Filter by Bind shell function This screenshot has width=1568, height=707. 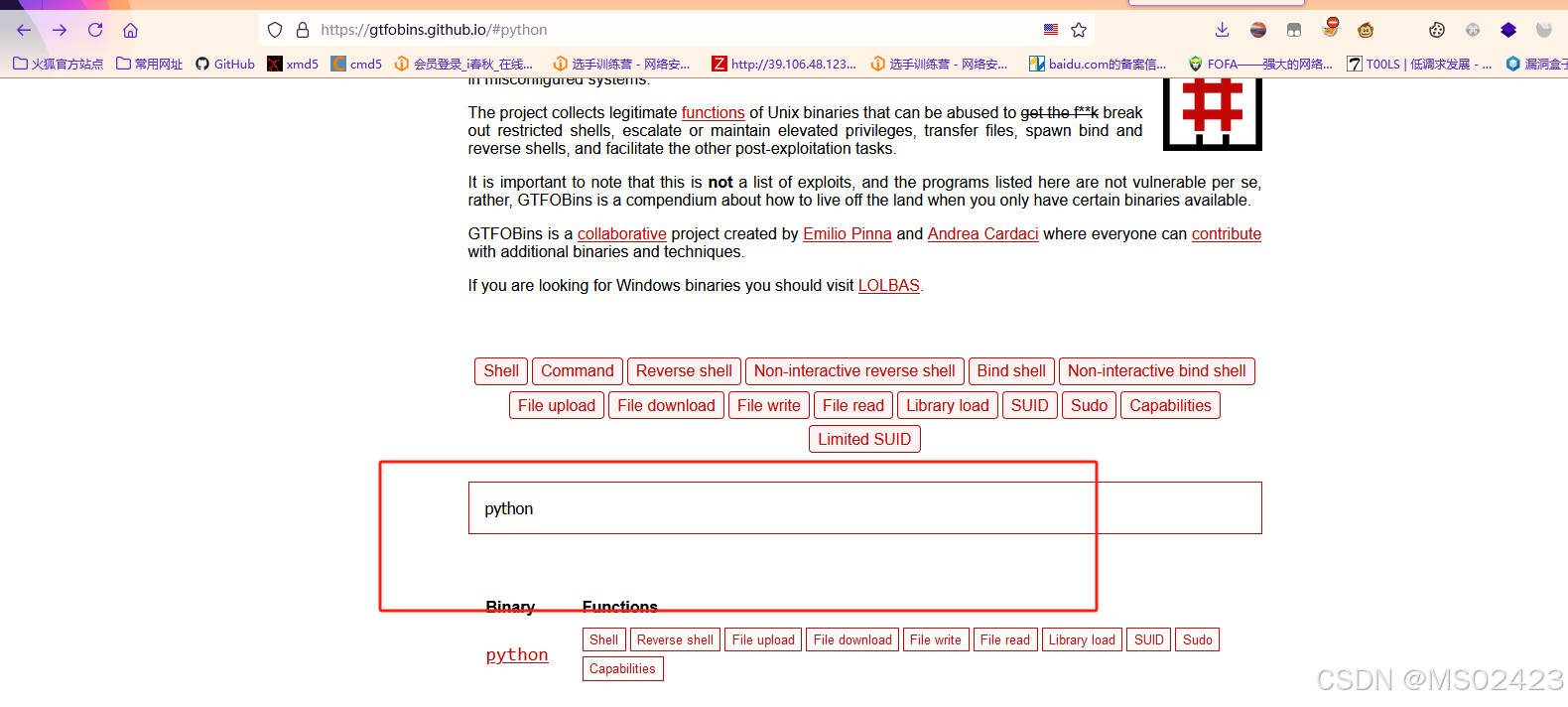pyautogui.click(x=1011, y=371)
